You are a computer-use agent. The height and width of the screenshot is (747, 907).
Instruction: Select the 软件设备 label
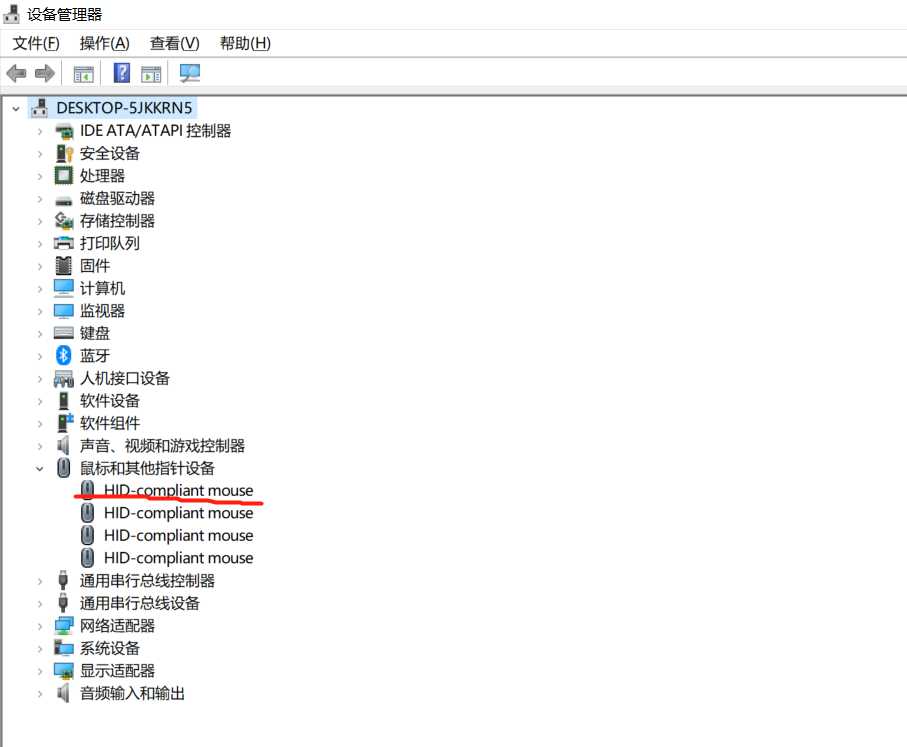pos(109,400)
